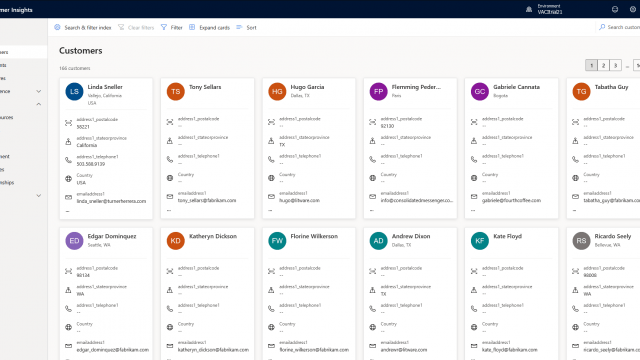
Task: Click Clear filters in the toolbar
Action: 136,27
